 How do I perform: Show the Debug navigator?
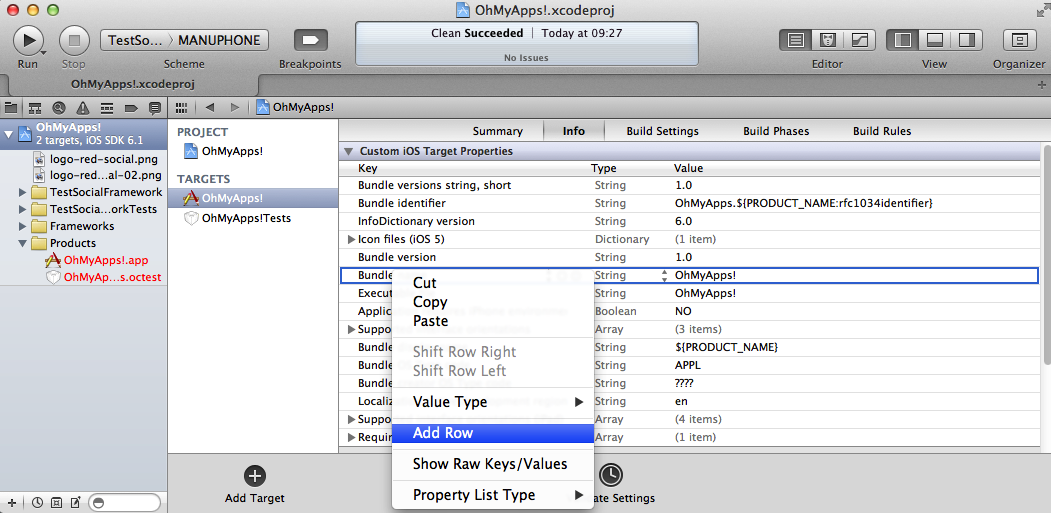(x=107, y=107)
